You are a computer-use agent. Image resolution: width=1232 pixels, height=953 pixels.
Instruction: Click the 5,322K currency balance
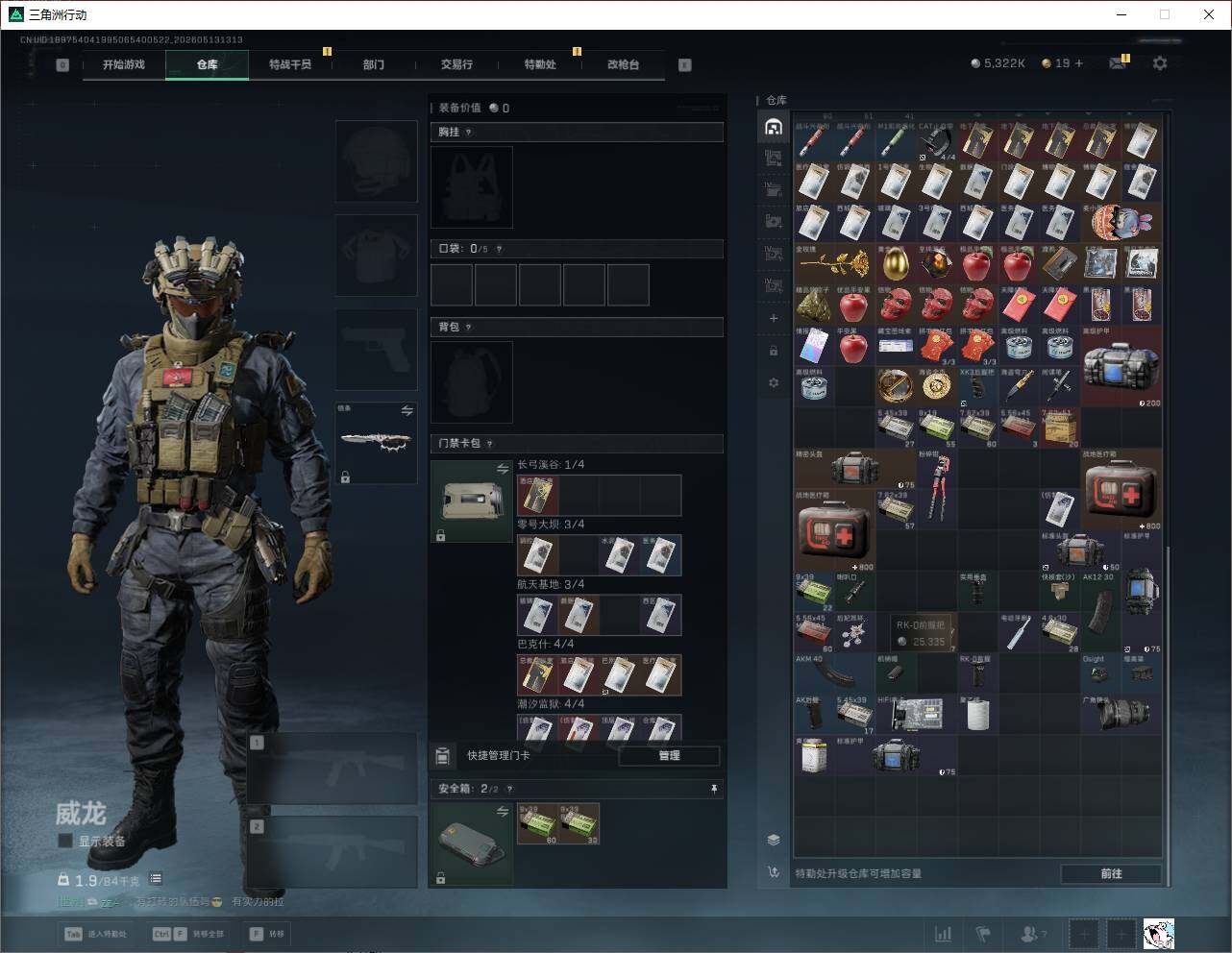click(998, 63)
